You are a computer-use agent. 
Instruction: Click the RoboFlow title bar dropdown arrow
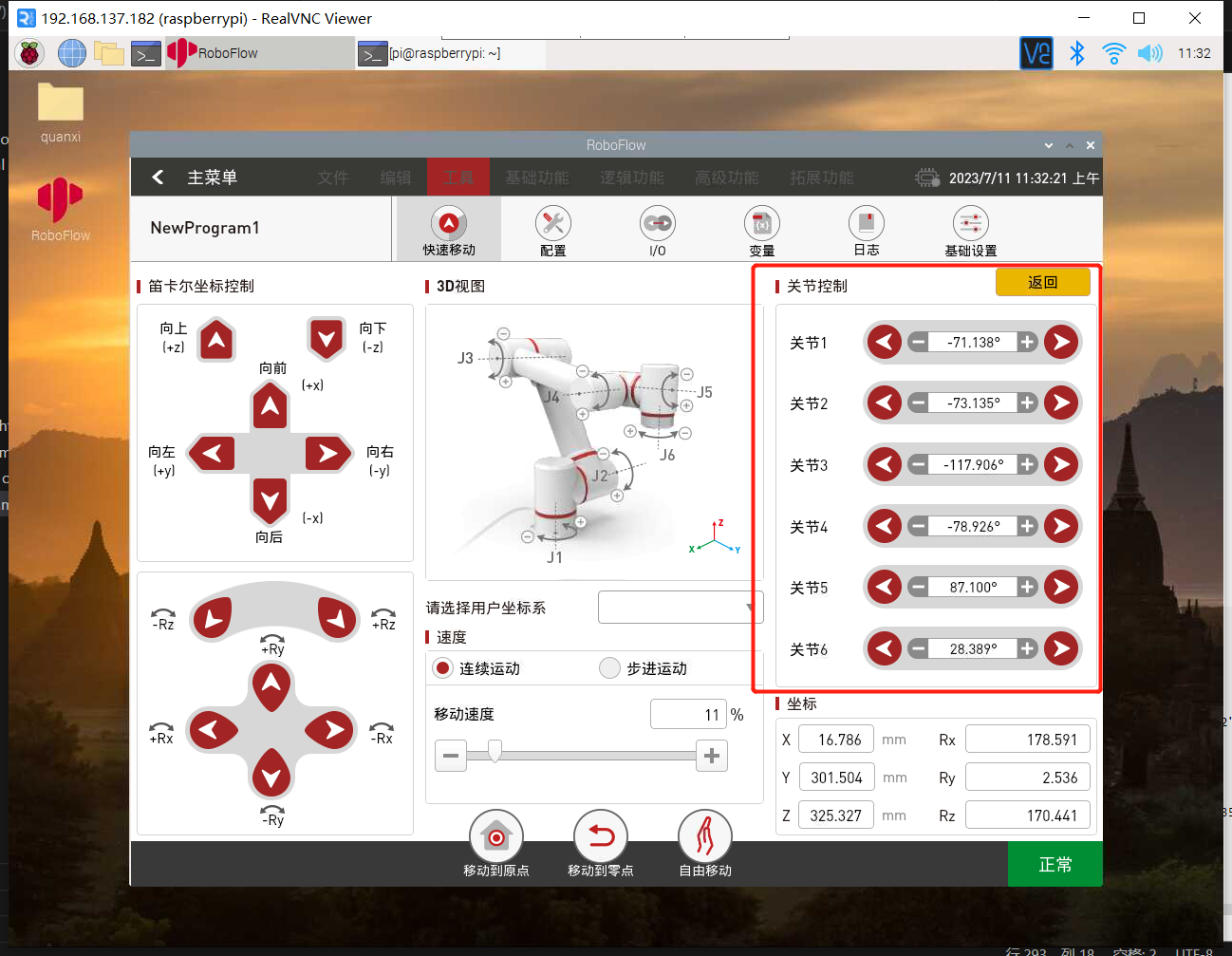tap(1048, 145)
